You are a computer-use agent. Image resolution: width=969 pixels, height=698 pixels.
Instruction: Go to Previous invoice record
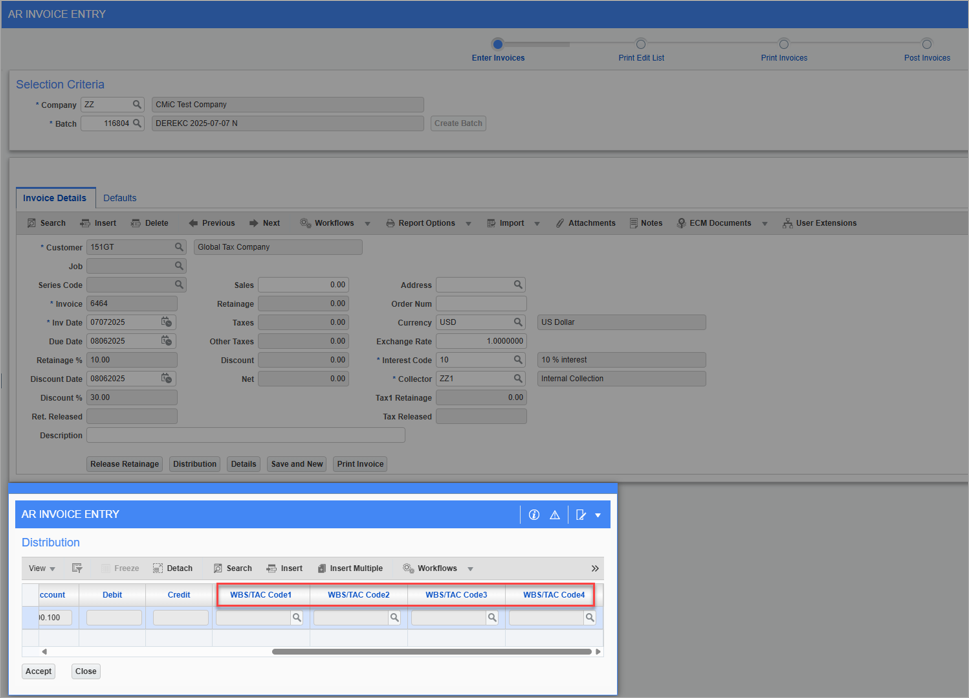[211, 223]
